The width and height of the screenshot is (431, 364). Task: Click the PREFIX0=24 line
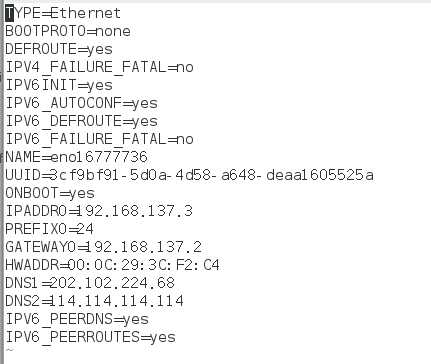click(x=49, y=229)
